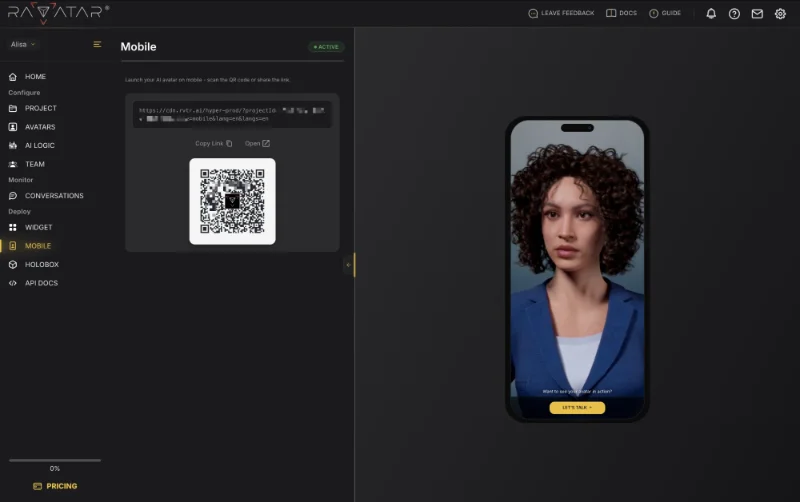
Task: Open Docs in the top bar
Action: [621, 13]
